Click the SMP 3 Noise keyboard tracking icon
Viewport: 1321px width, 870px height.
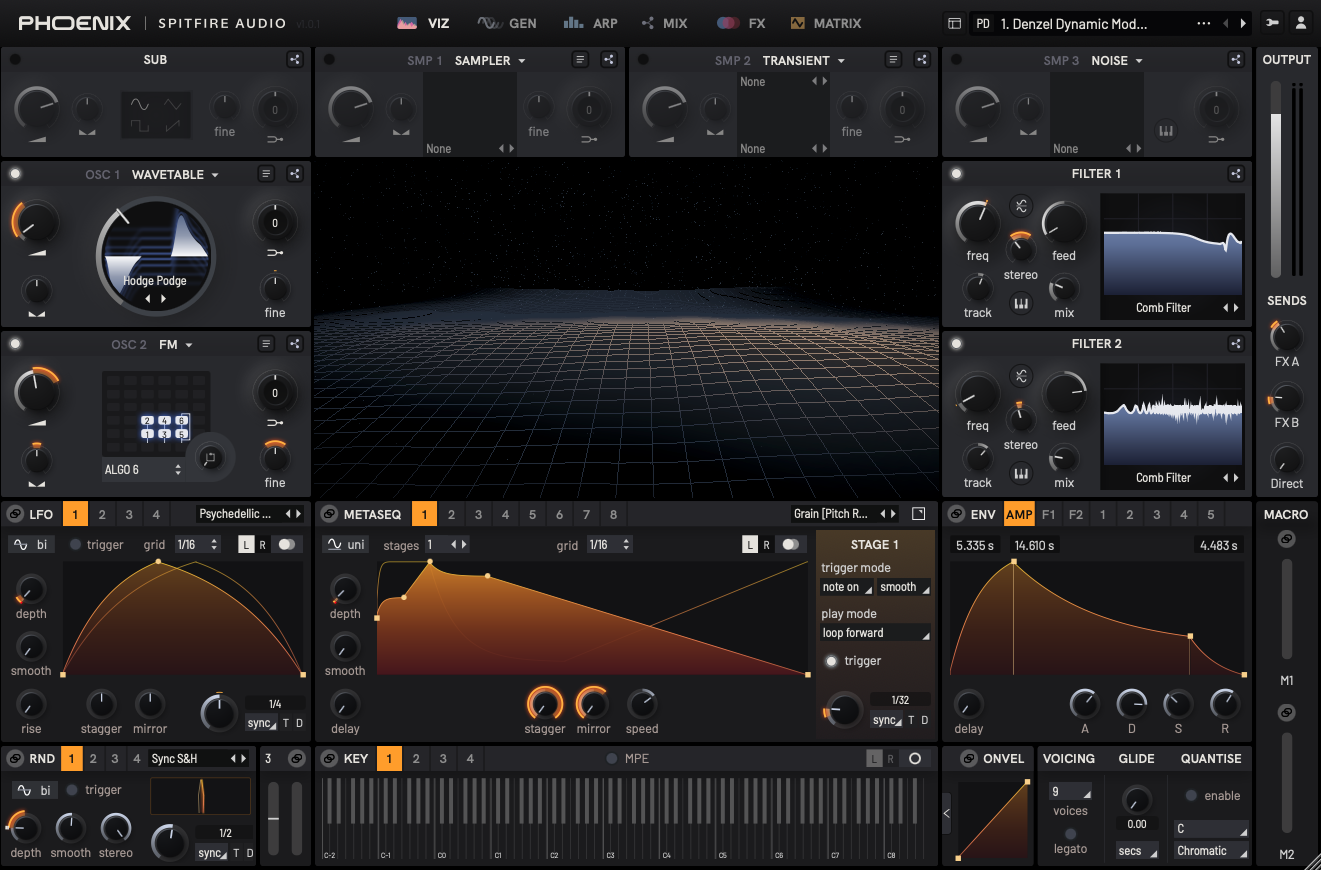[1166, 131]
